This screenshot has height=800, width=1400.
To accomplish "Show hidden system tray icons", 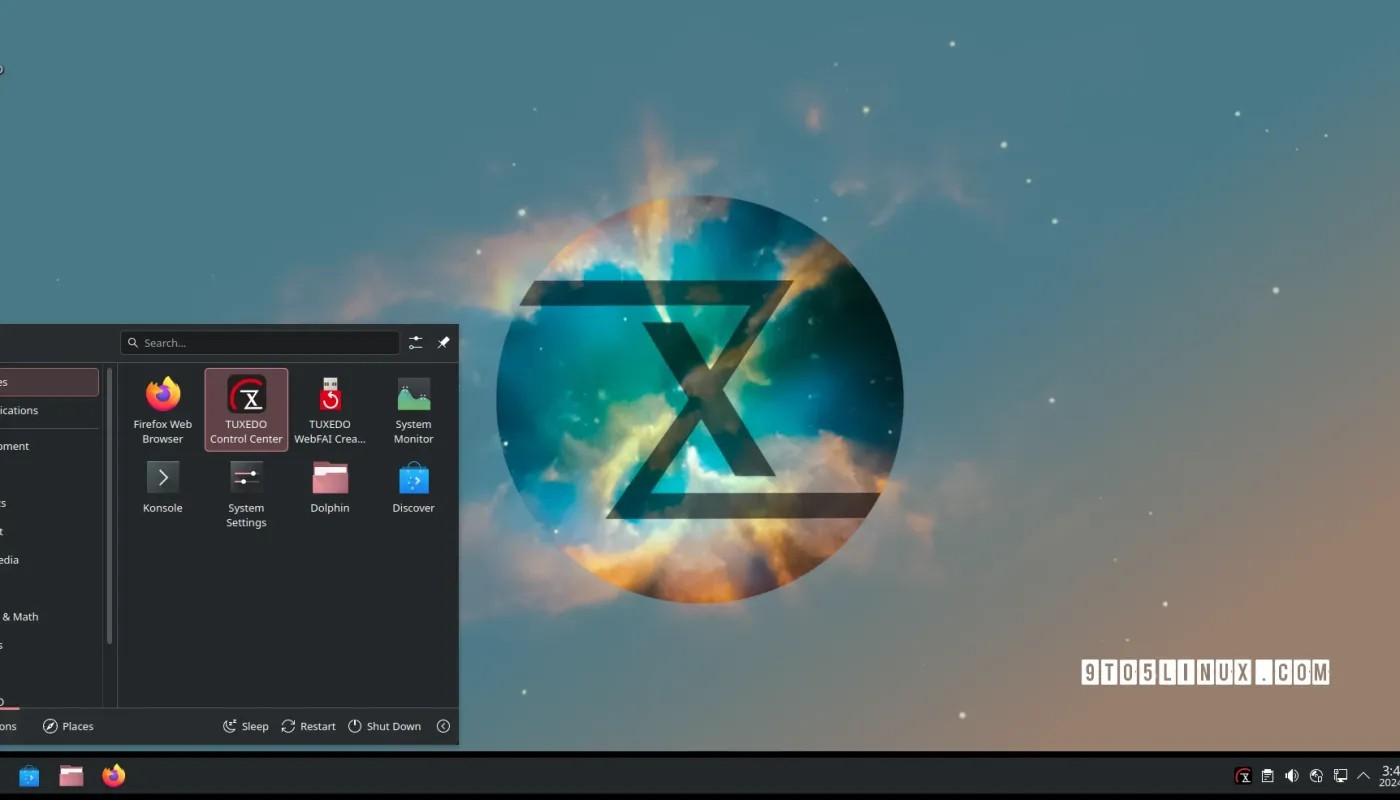I will tap(1363, 776).
